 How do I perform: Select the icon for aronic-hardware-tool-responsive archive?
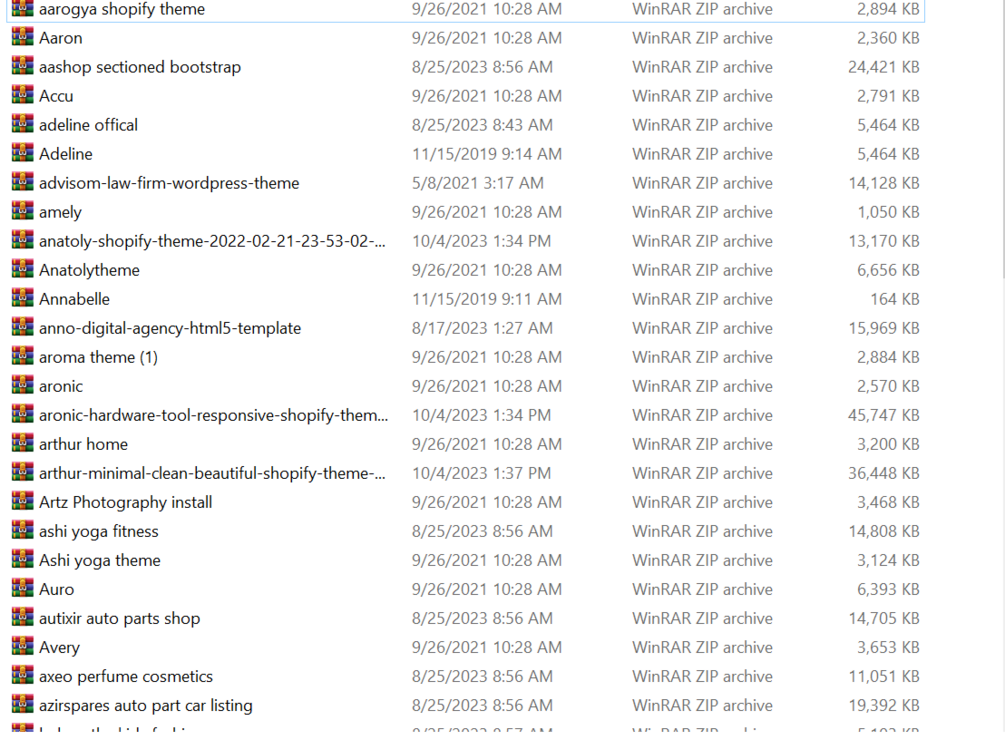tap(22, 415)
